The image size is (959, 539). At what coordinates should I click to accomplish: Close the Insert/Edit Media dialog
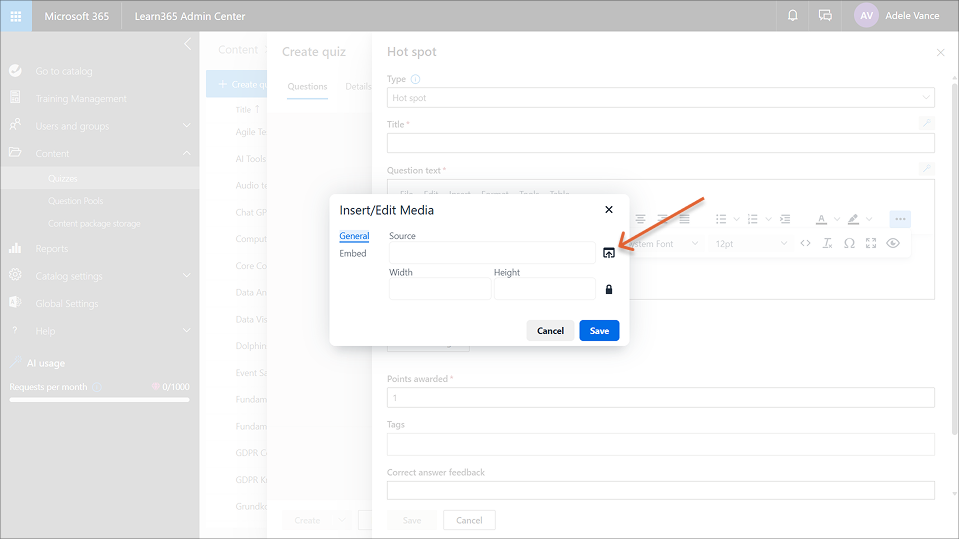pyautogui.click(x=609, y=210)
